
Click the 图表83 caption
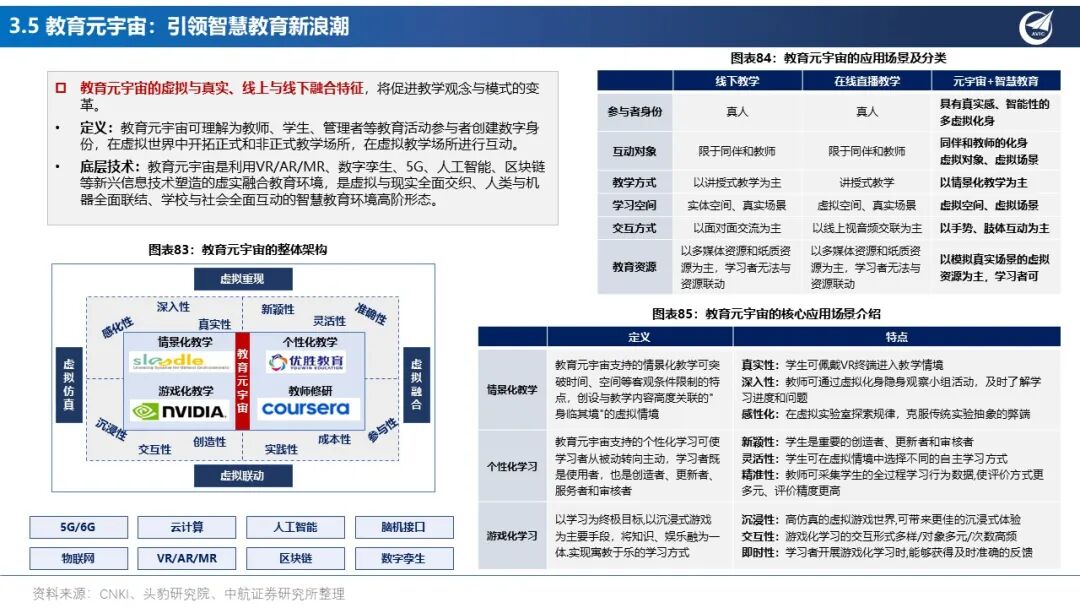coord(238,249)
